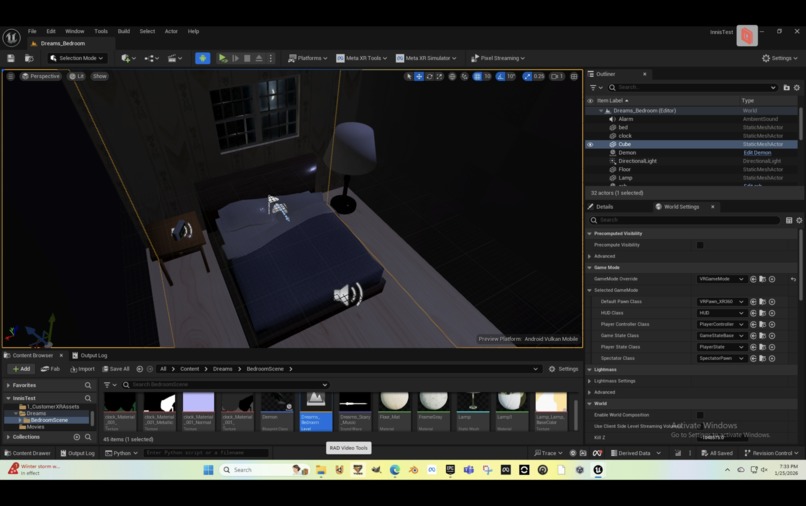Click the Outliner visibility column header eye
Screen dimensions: 806x506
click(x=590, y=101)
